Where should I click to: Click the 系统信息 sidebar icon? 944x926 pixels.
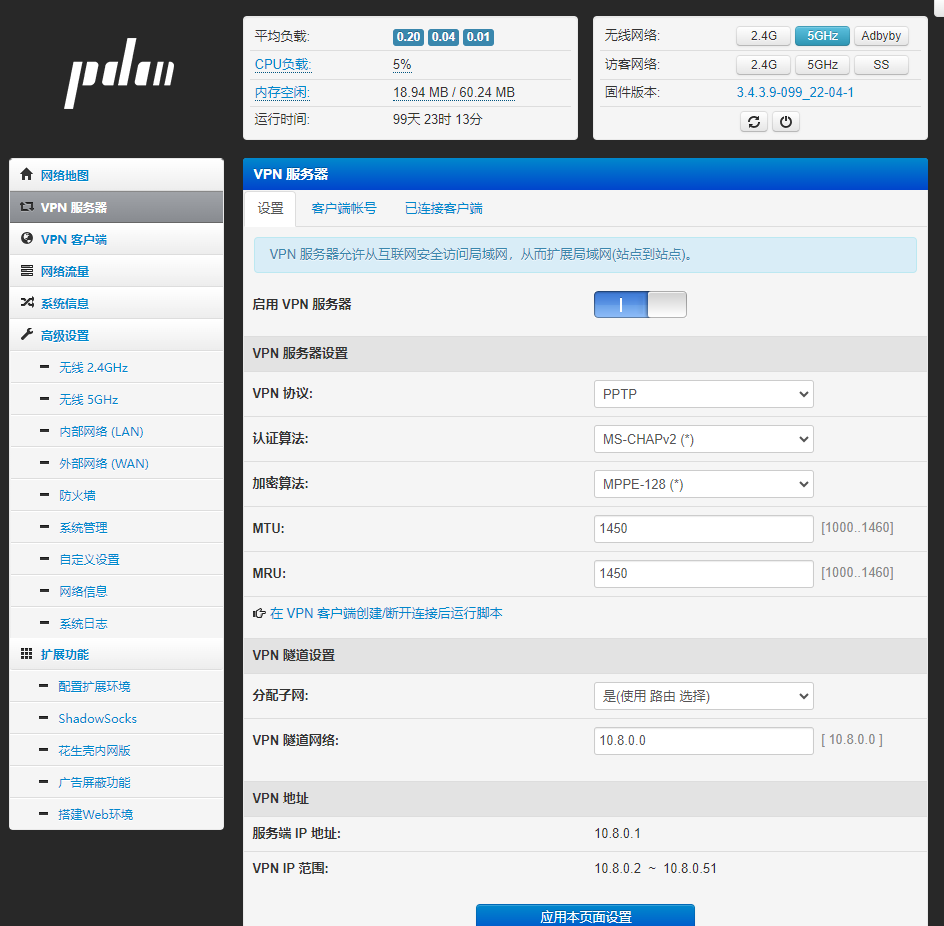point(27,303)
